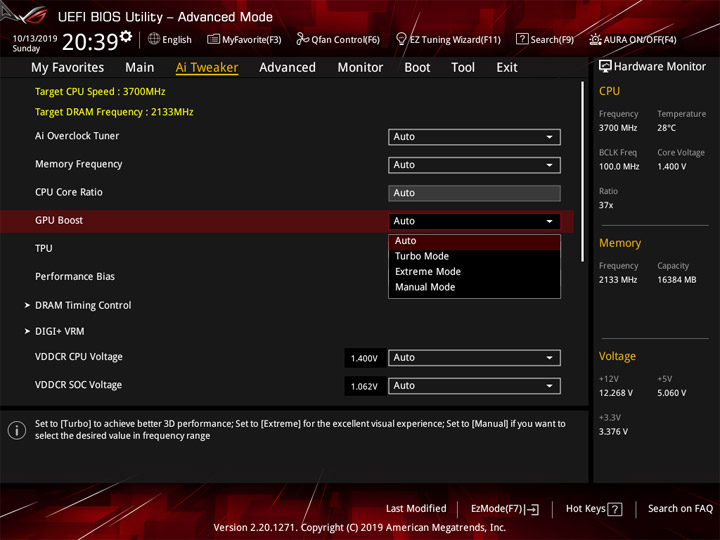Open Last Modified settings list
The image size is (720, 540).
click(x=416, y=509)
